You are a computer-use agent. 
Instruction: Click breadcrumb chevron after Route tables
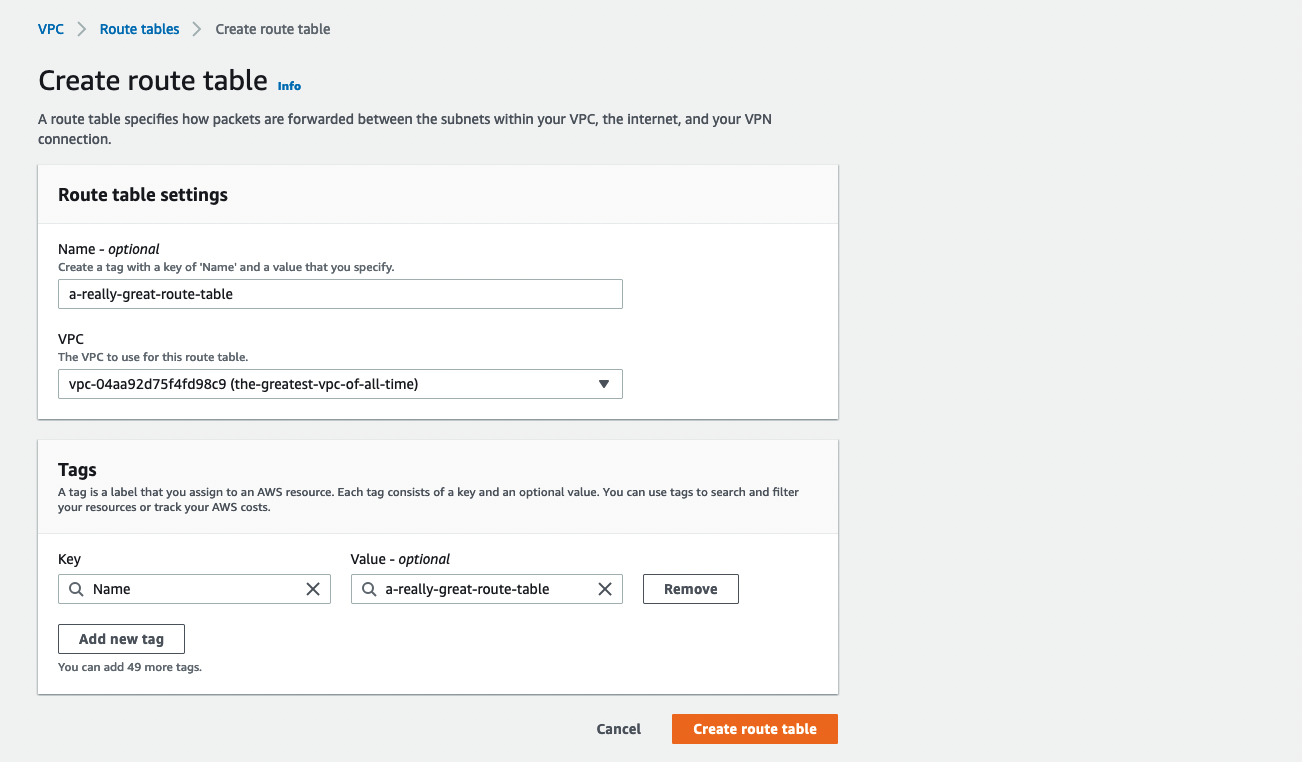tap(198, 29)
